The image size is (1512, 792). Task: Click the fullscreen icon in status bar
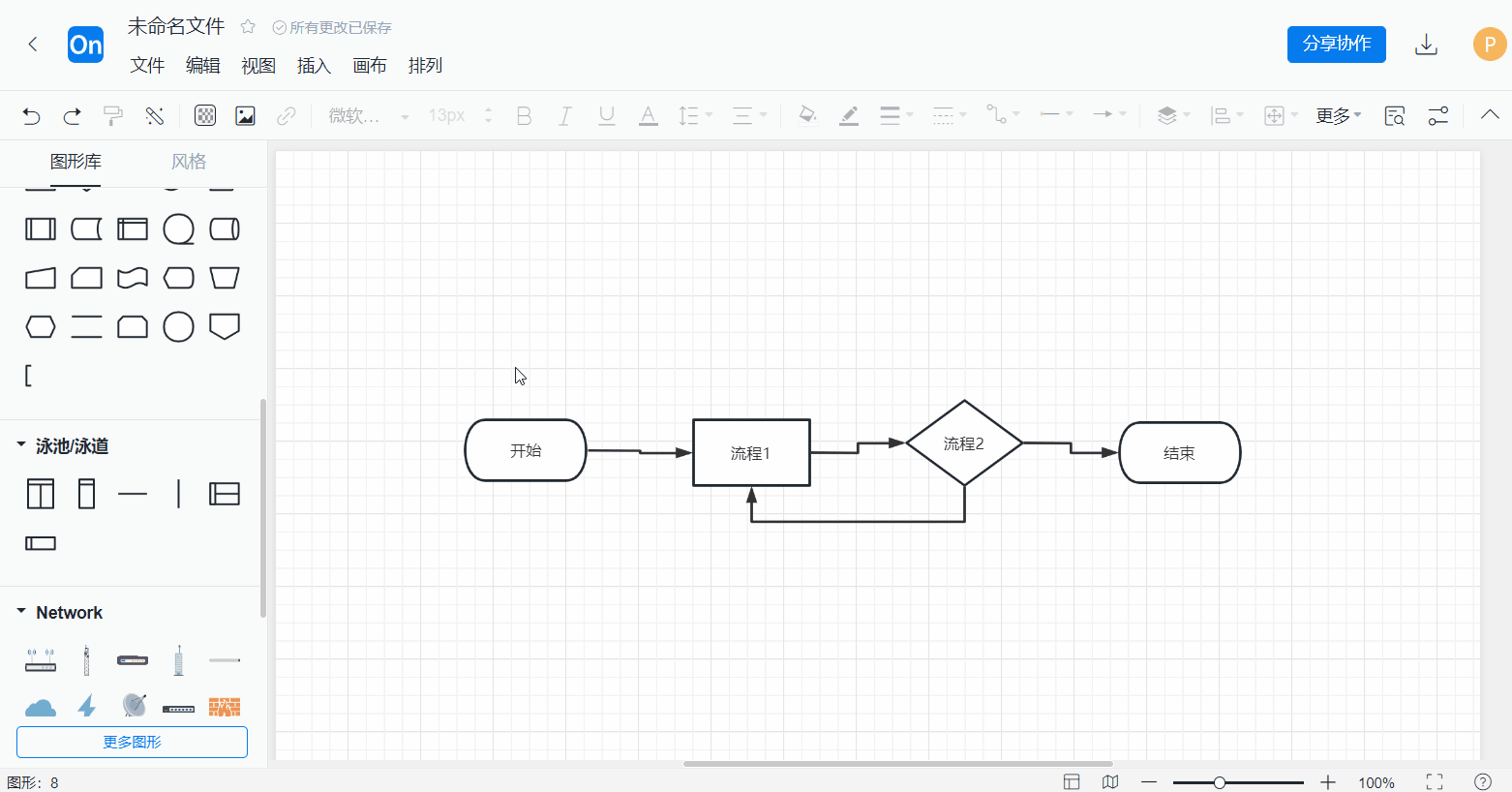click(x=1435, y=781)
